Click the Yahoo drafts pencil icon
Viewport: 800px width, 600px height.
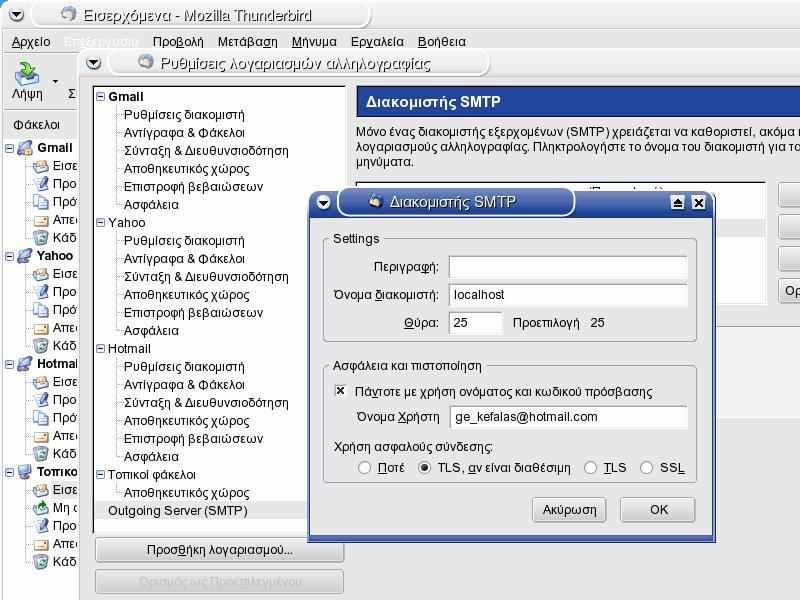pyautogui.click(x=40, y=292)
